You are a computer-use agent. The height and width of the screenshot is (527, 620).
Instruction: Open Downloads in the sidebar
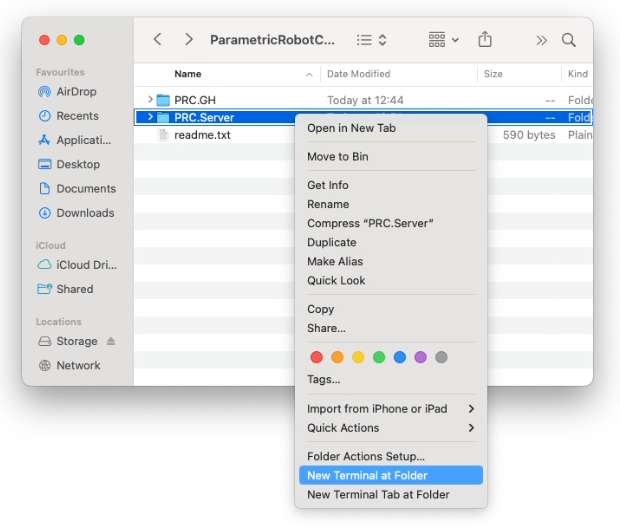click(x=85, y=213)
